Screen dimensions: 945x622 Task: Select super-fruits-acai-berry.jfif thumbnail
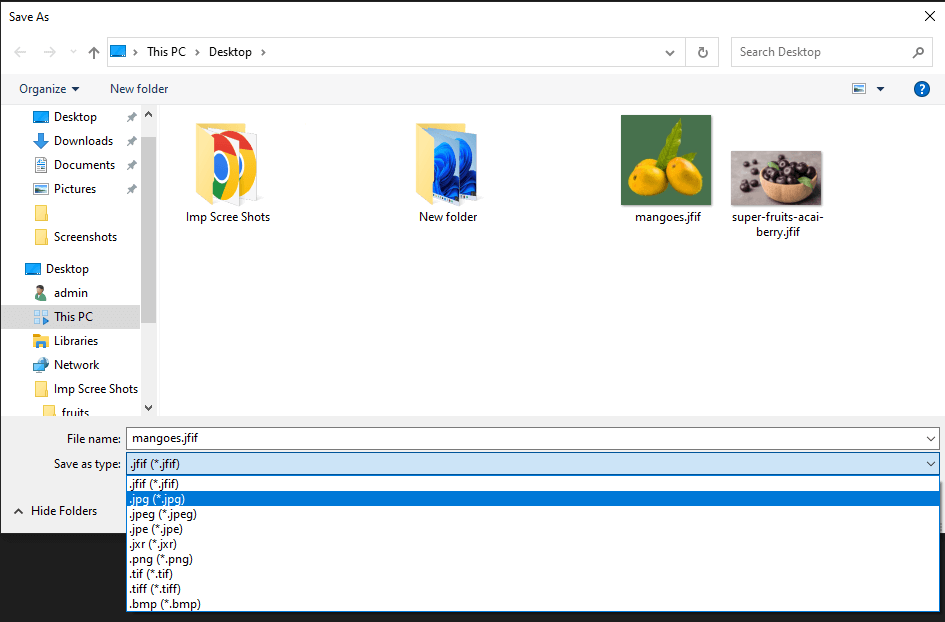(776, 178)
